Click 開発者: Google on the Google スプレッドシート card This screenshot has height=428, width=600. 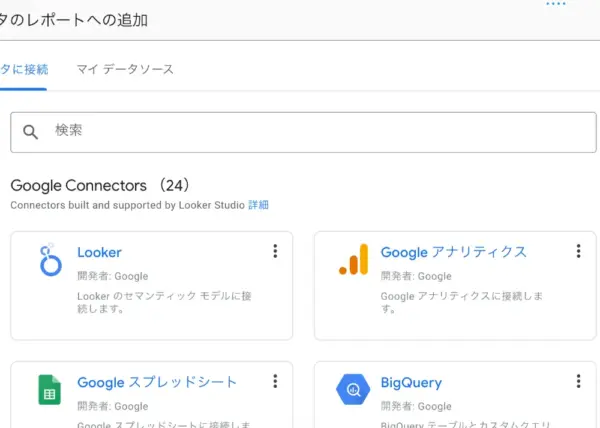coord(112,406)
